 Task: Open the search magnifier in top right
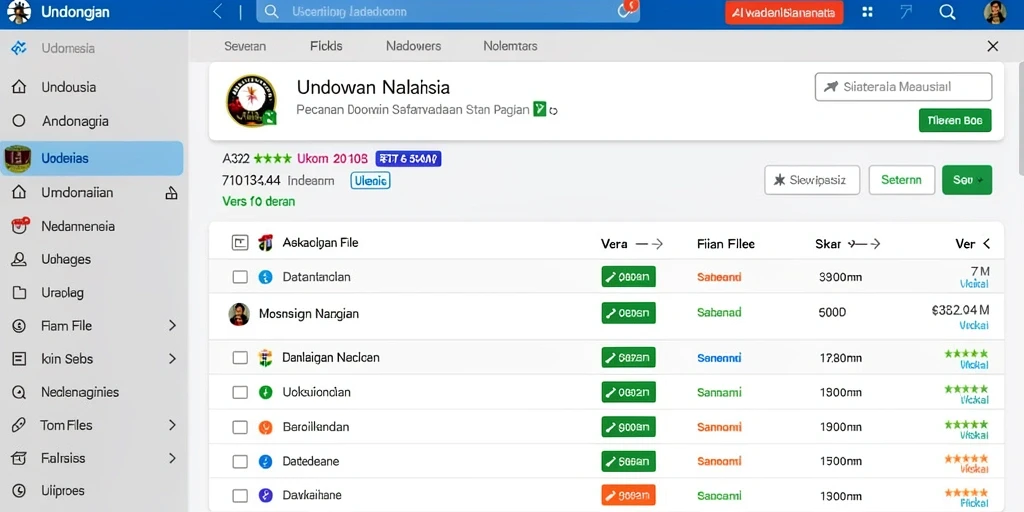click(x=947, y=12)
